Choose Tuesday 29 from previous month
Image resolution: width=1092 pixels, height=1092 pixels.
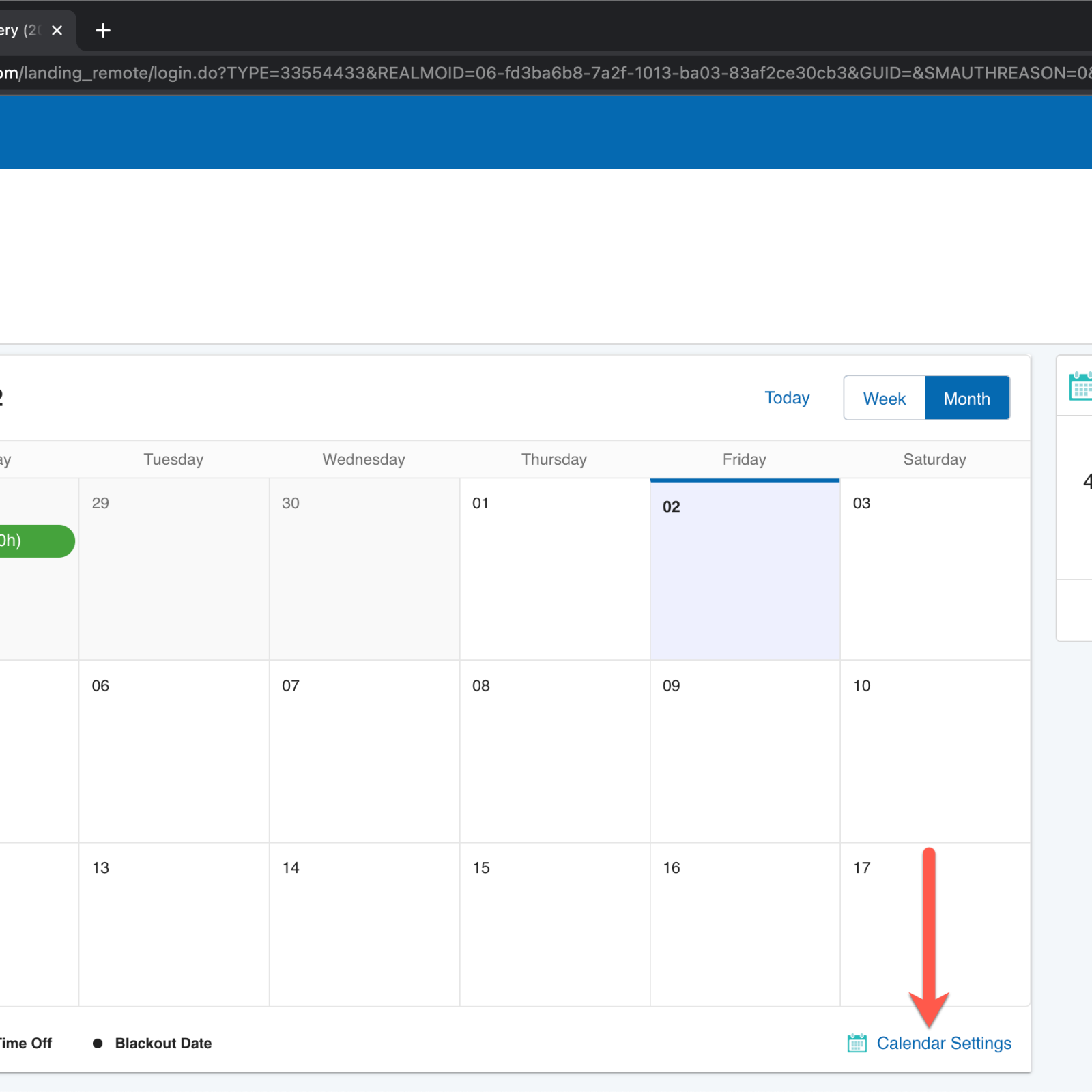[x=174, y=570]
